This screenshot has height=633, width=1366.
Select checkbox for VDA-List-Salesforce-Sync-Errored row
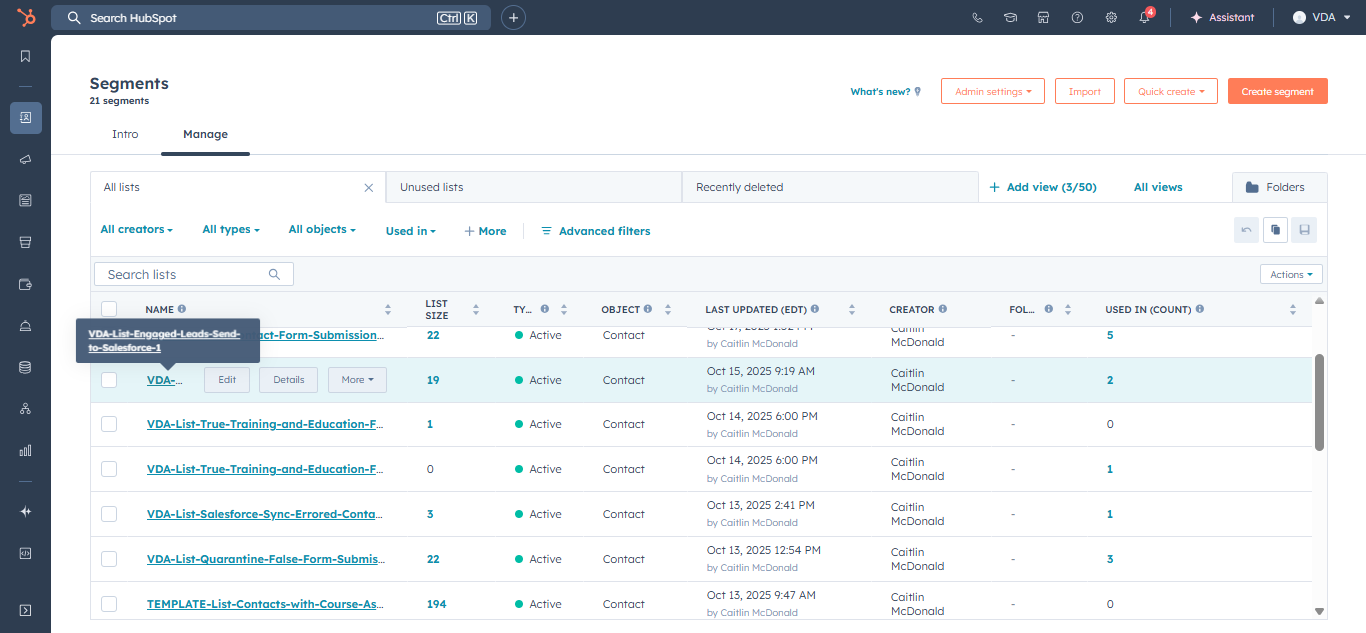[x=109, y=514]
